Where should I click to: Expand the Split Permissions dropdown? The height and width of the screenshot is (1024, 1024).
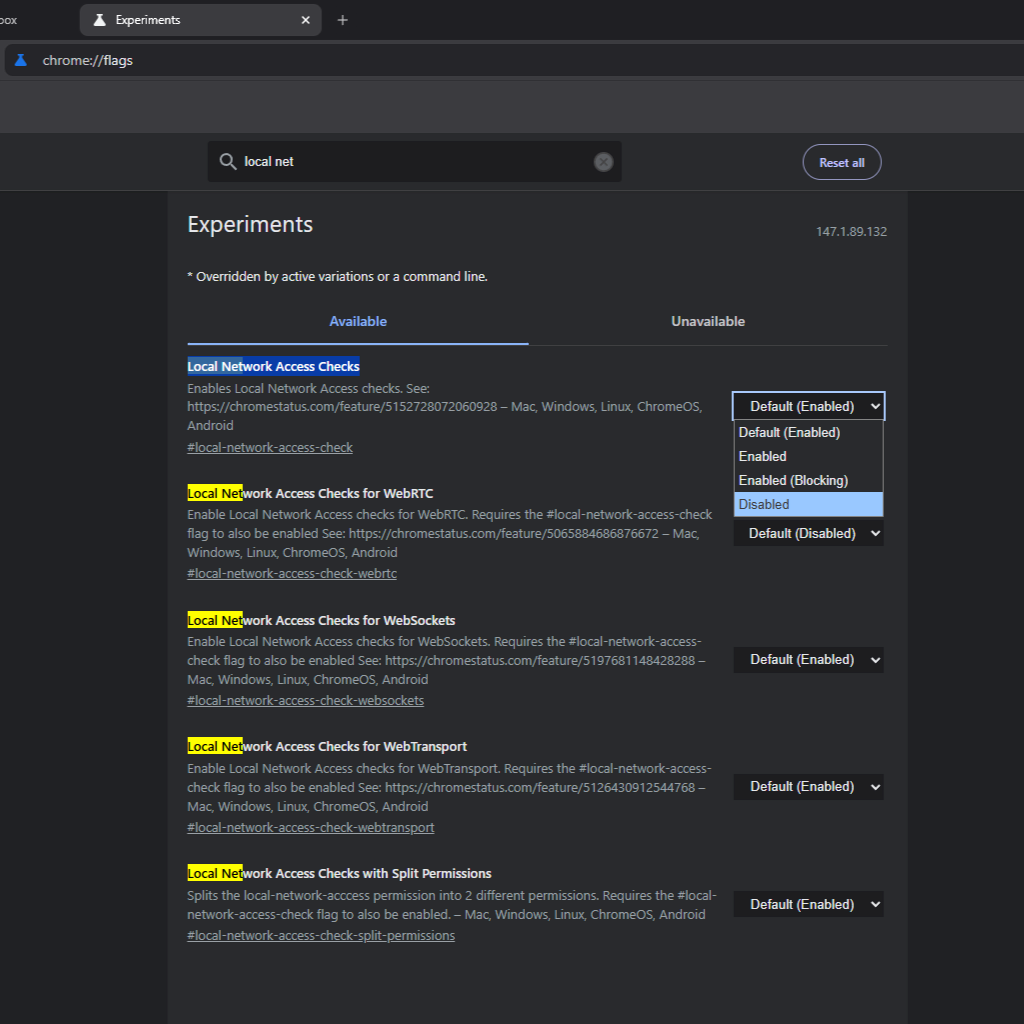[x=808, y=904]
